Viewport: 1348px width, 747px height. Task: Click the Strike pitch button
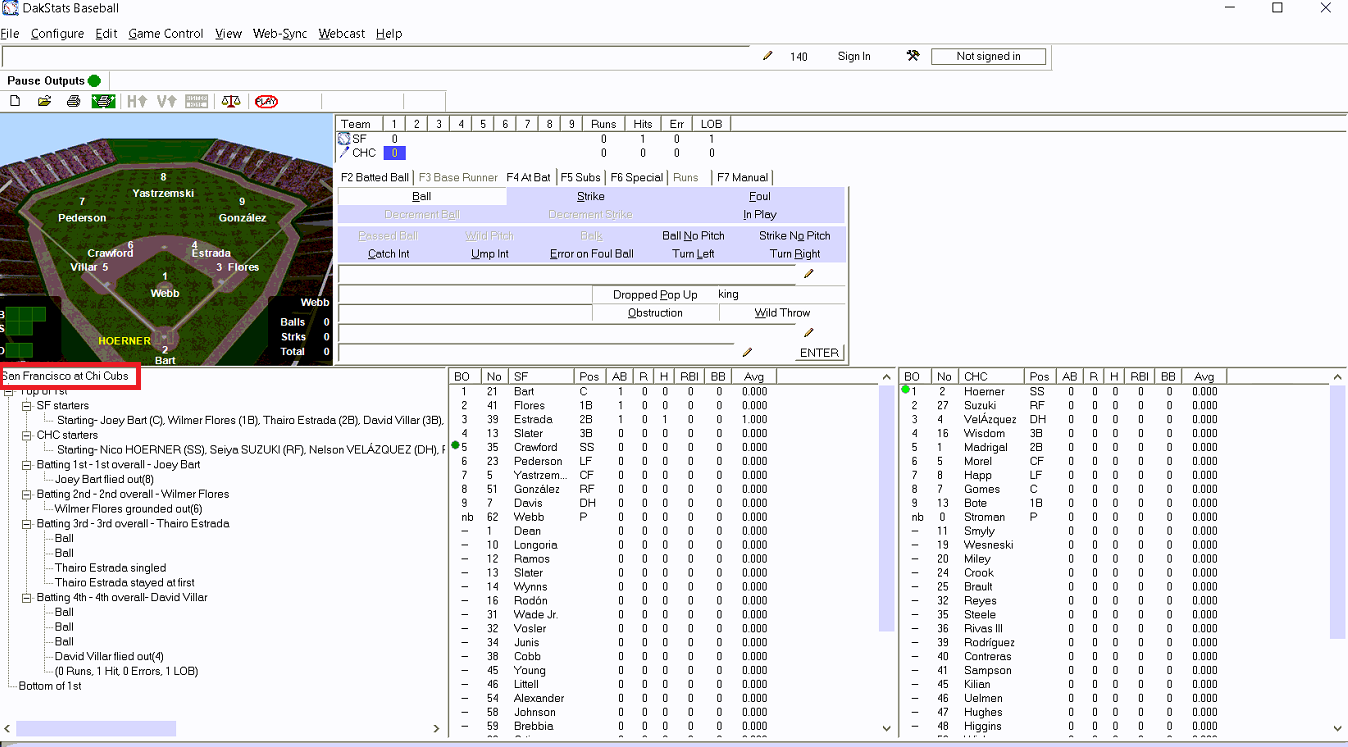coord(590,196)
